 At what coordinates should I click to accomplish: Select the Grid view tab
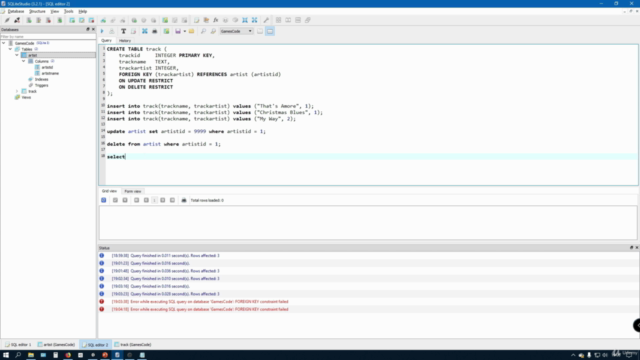(x=109, y=191)
